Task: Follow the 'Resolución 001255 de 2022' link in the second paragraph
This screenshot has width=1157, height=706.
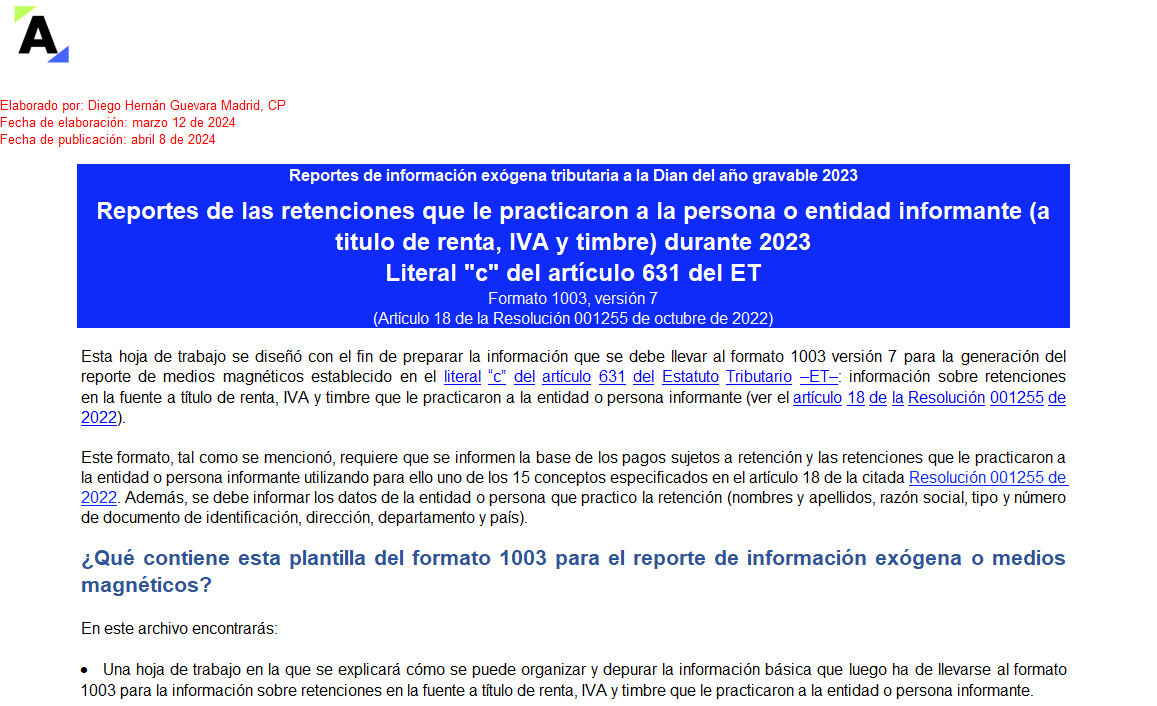Action: (988, 478)
